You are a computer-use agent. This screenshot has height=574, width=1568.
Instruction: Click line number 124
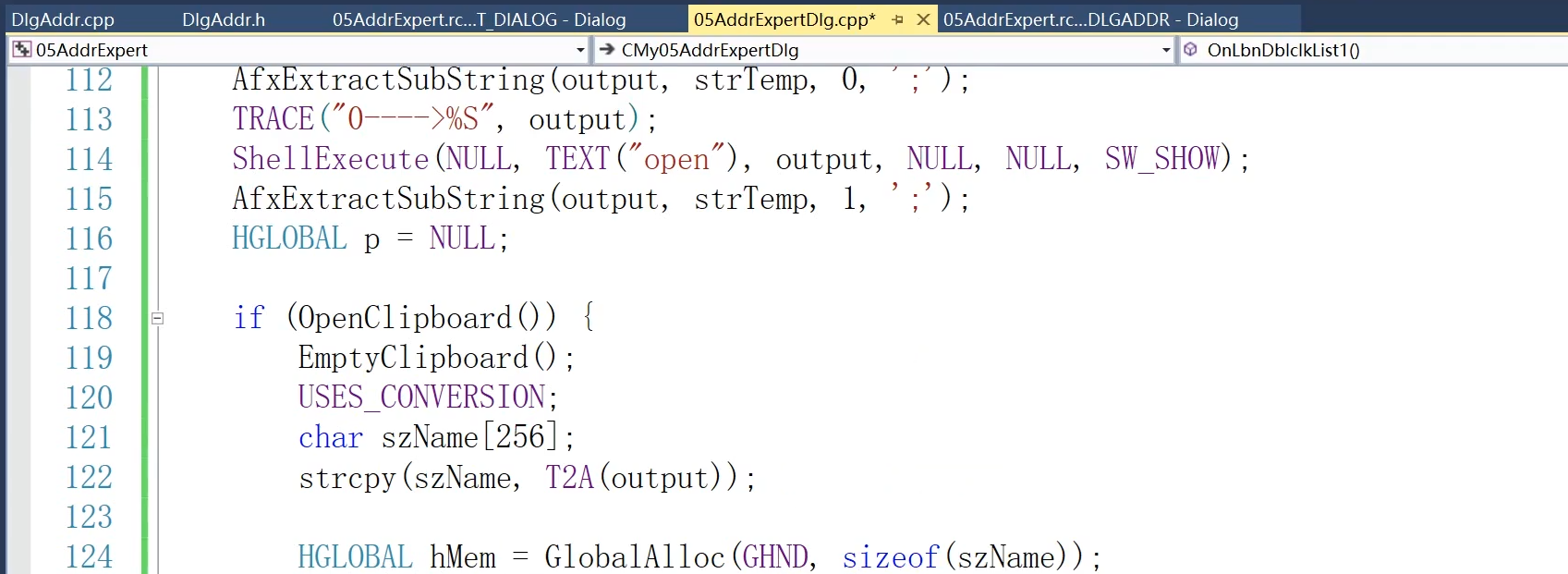click(89, 557)
